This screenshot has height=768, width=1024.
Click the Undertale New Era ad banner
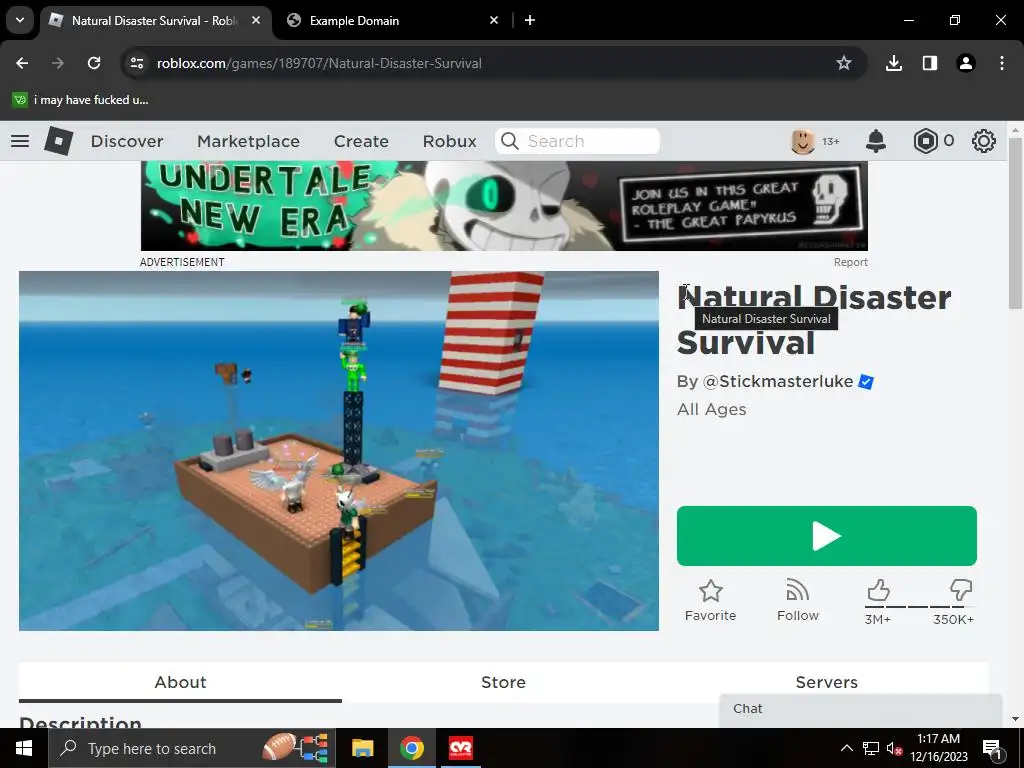504,206
